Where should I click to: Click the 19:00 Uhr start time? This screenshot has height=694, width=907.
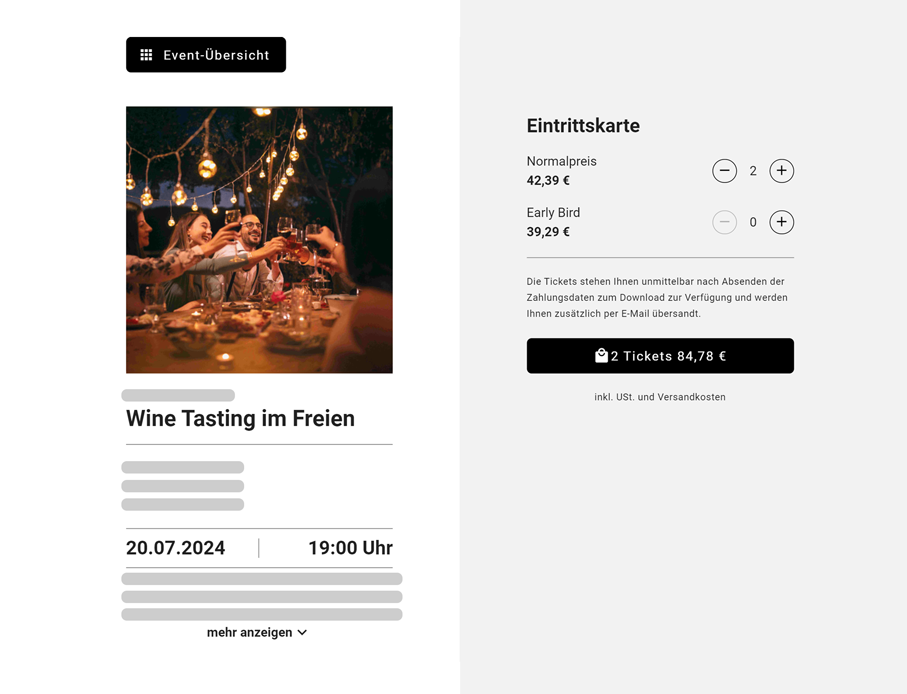click(350, 548)
